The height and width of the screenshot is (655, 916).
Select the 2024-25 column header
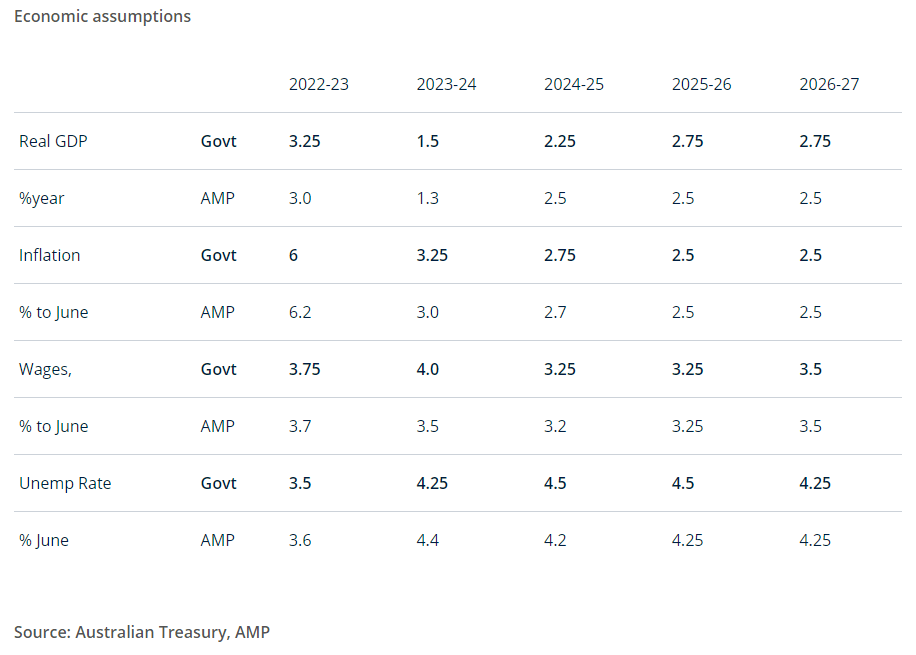tap(574, 84)
